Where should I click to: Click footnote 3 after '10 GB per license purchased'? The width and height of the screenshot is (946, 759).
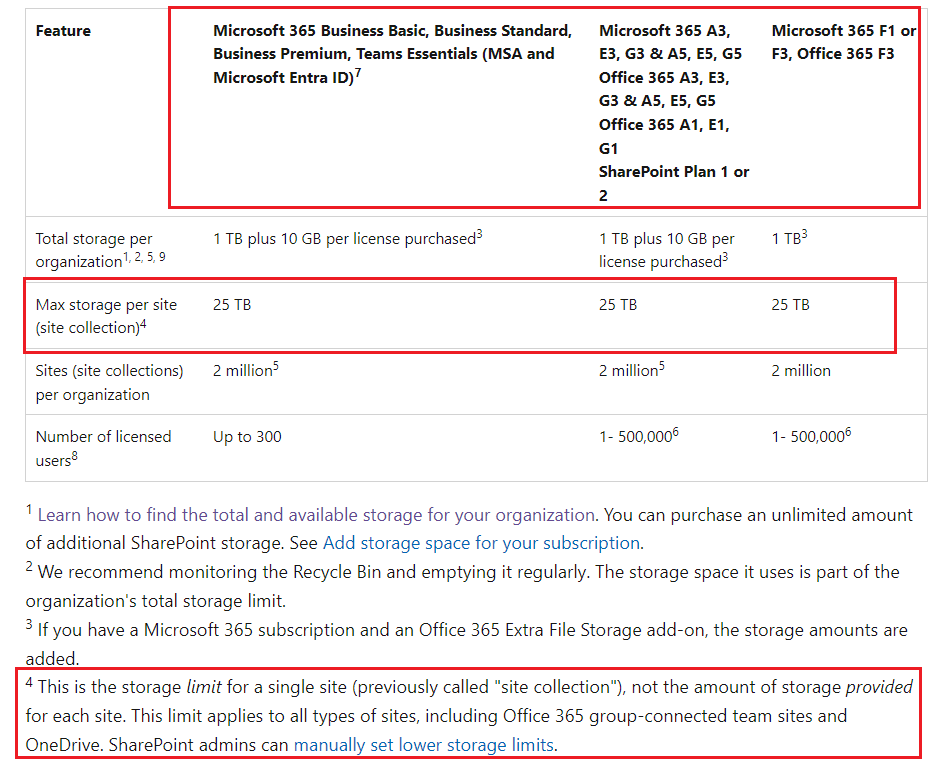[x=478, y=233]
